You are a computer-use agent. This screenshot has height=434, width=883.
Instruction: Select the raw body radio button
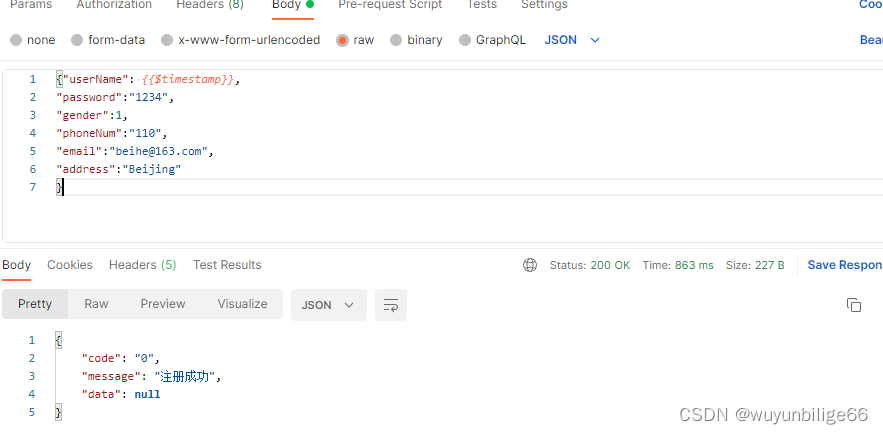pyautogui.click(x=342, y=40)
